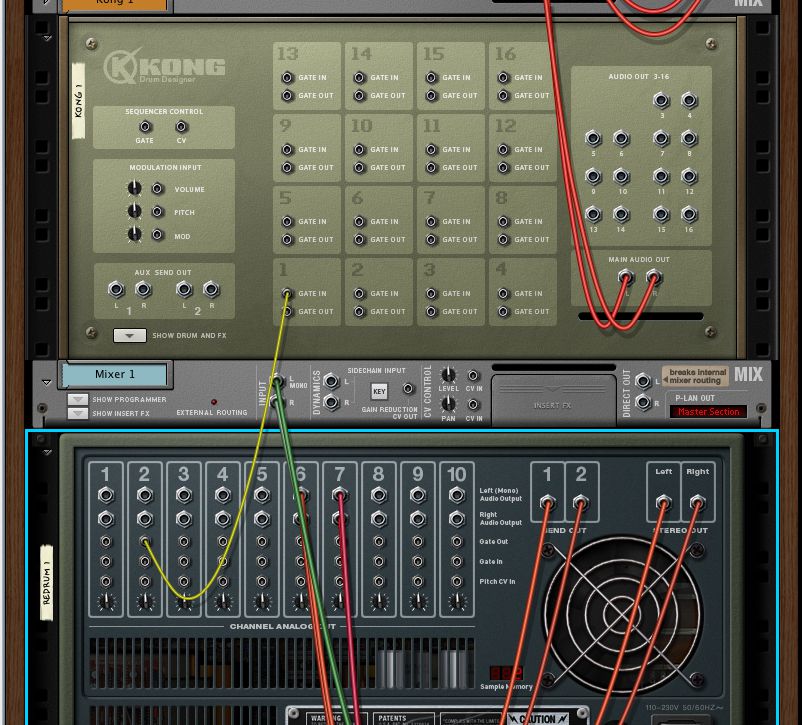
Task: Click the Pitch modulation input jack
Action: (x=158, y=211)
